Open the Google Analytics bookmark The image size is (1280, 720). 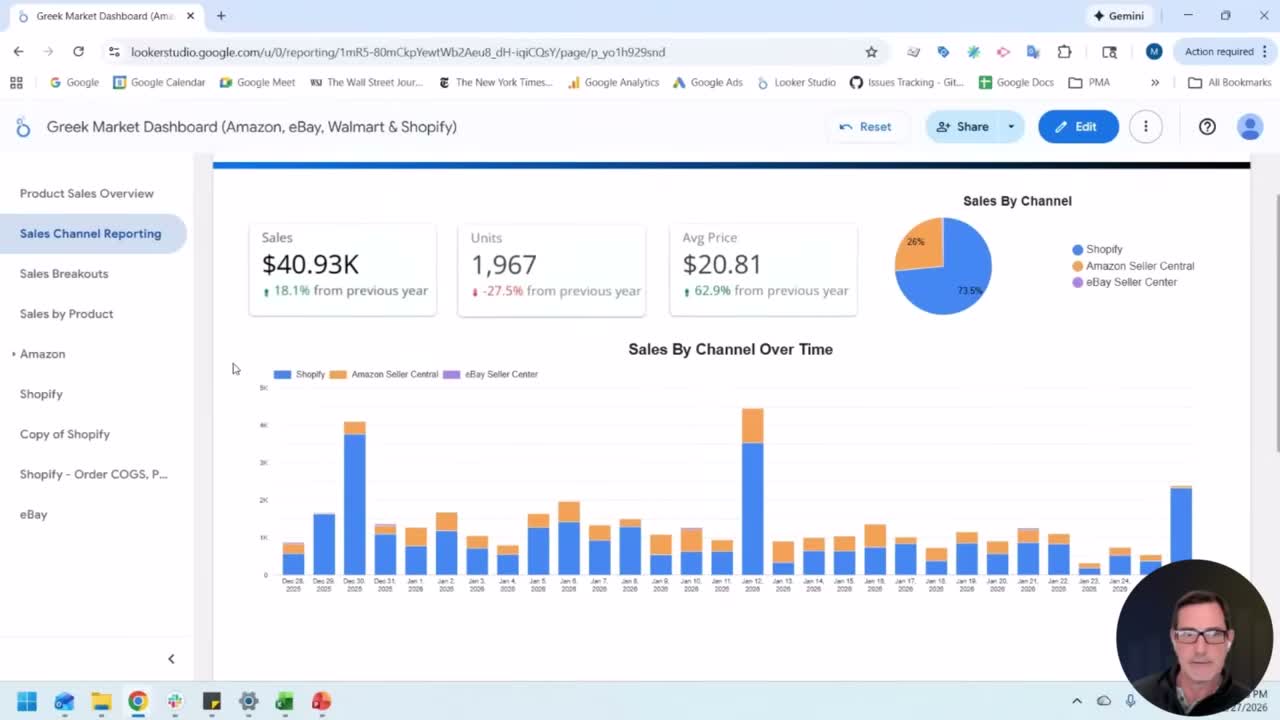click(613, 82)
